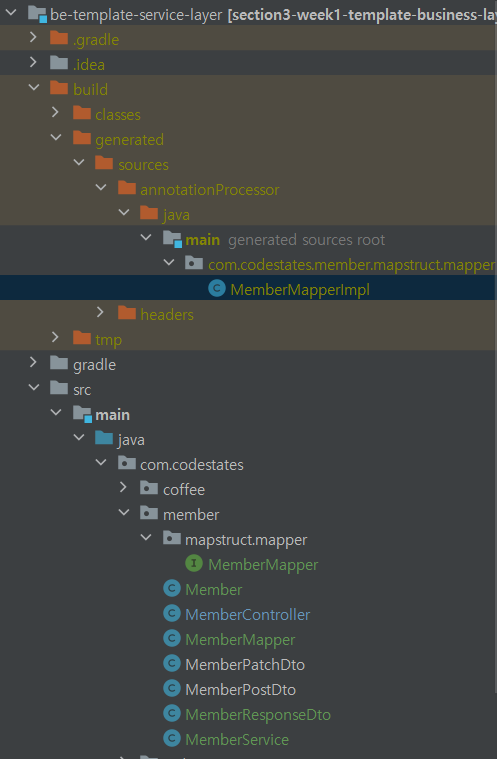Expand the headers folder
497x759 pixels.
[x=101, y=312]
